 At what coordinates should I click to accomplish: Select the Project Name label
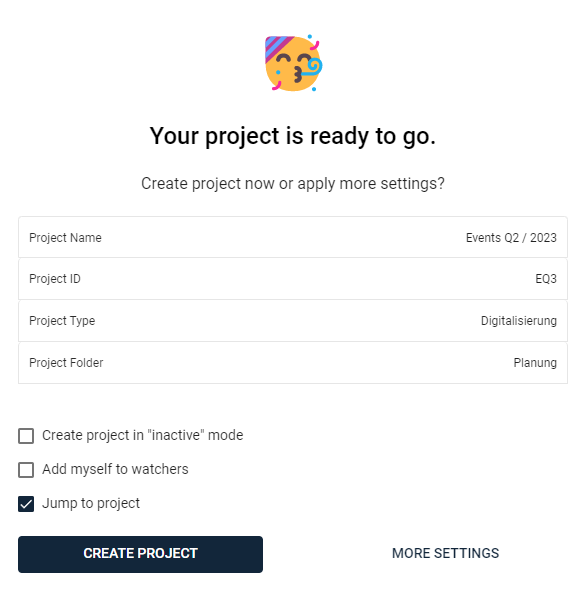coord(65,238)
